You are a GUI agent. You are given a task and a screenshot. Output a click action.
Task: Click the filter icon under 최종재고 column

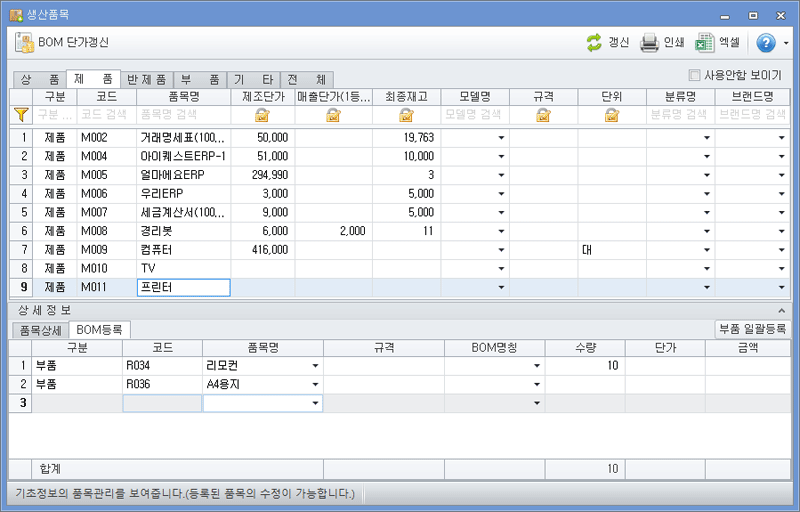[406, 115]
